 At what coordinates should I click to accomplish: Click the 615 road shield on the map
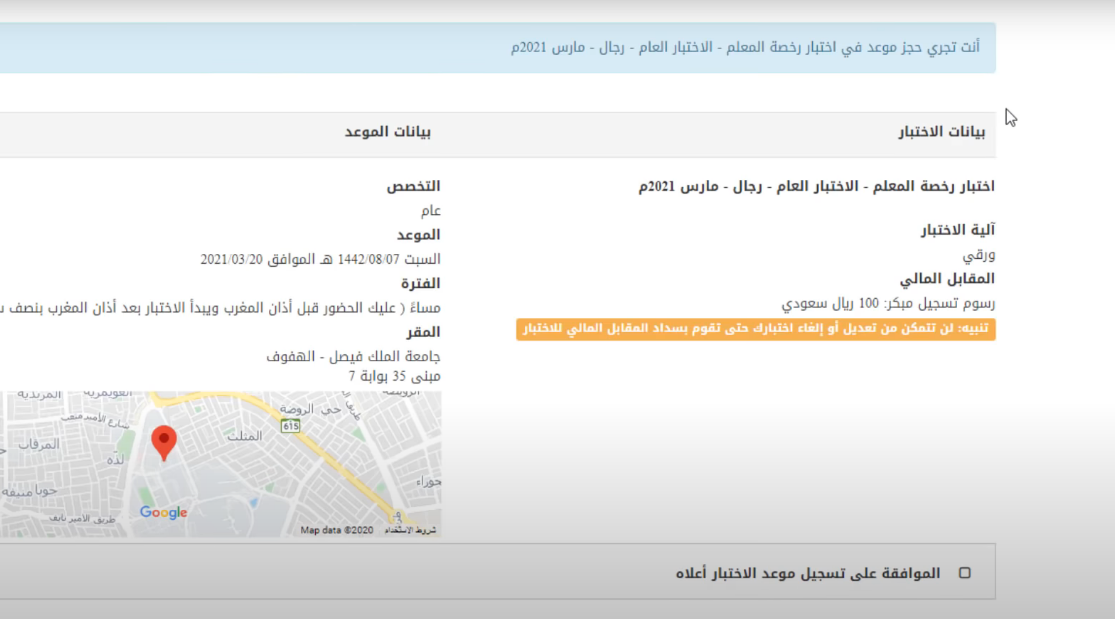(290, 426)
